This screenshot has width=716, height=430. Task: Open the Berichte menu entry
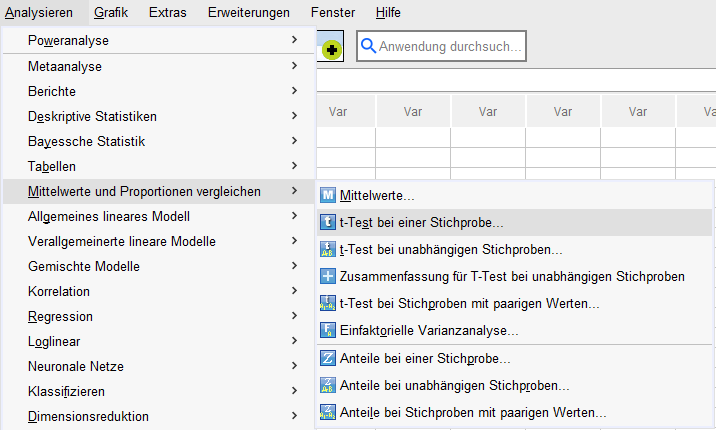[x=158, y=91]
